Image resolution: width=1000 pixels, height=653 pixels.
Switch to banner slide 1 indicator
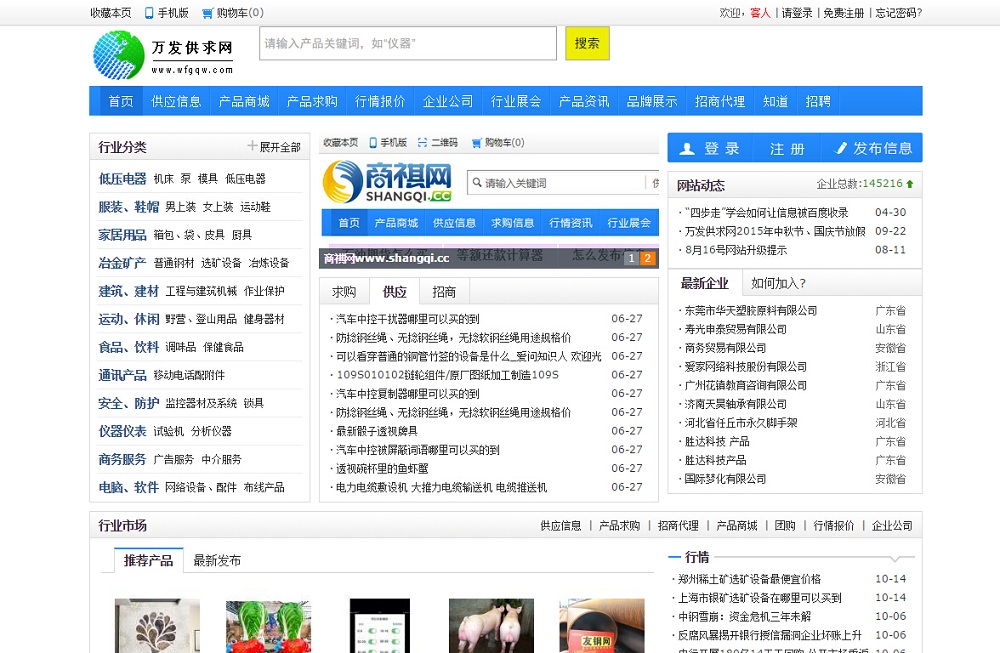click(631, 258)
